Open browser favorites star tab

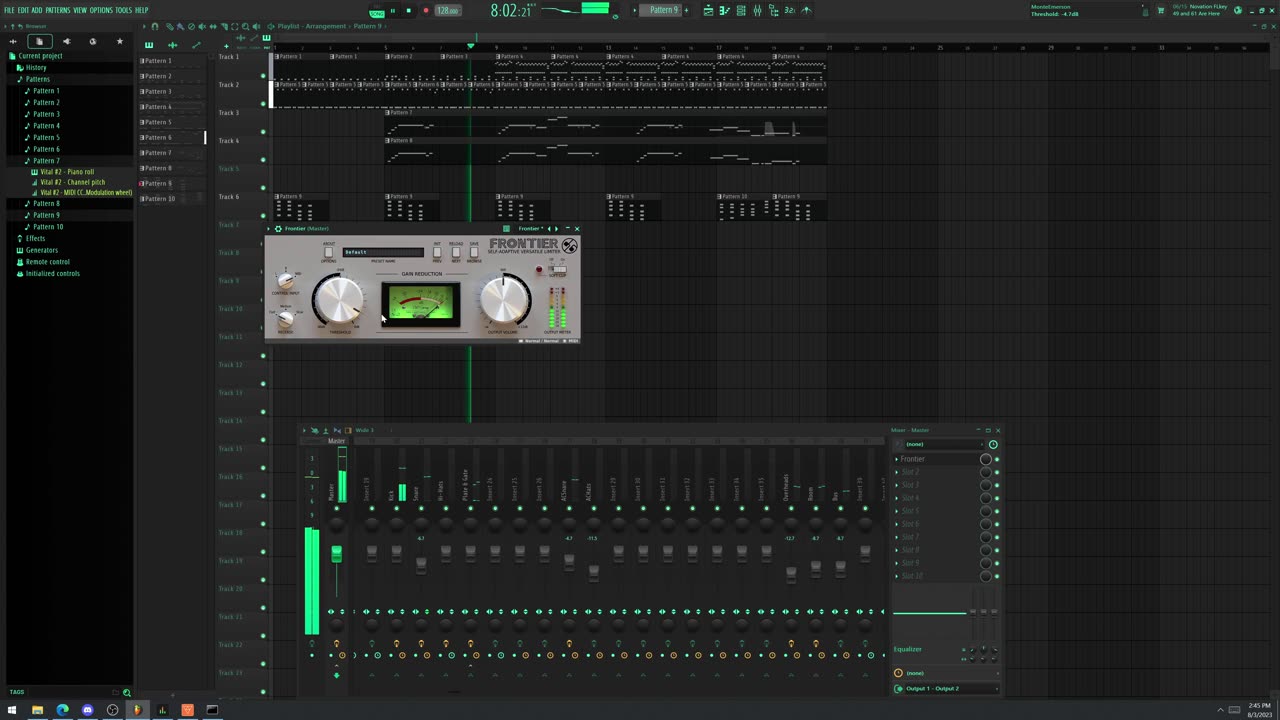tap(120, 41)
